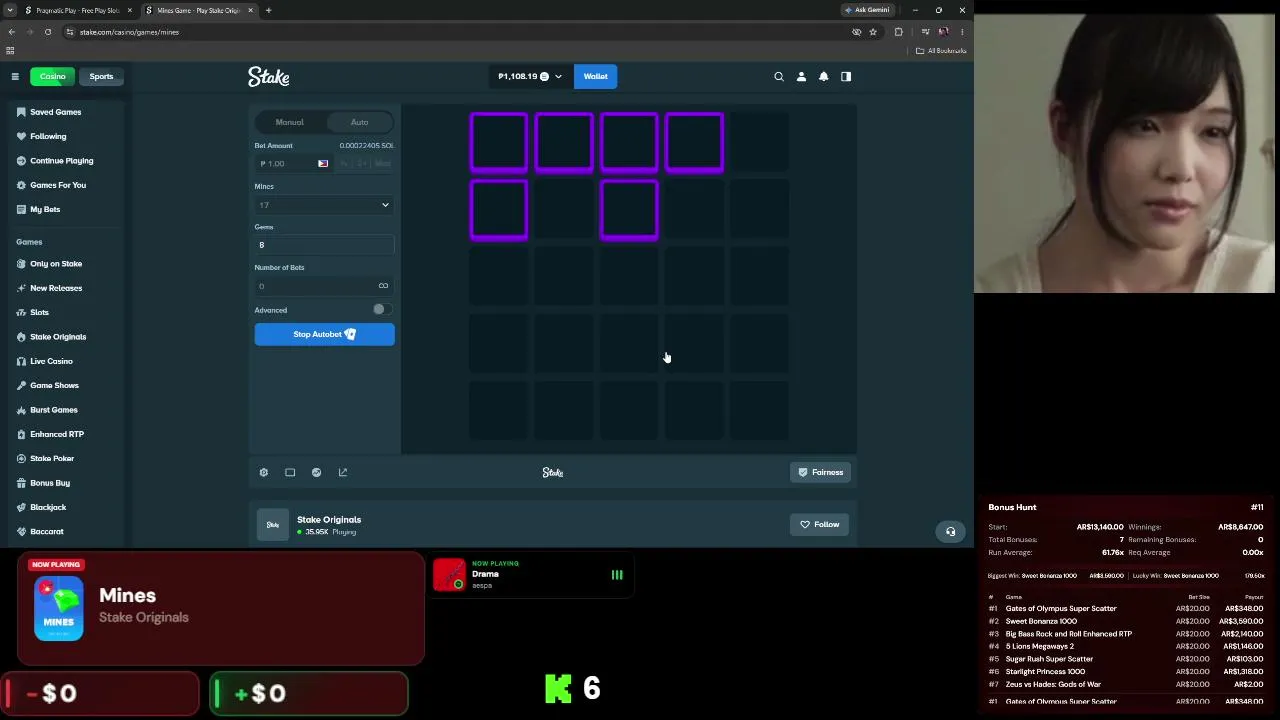Select the Mines Game browser tab
The image size is (1280, 720).
coord(198,10)
